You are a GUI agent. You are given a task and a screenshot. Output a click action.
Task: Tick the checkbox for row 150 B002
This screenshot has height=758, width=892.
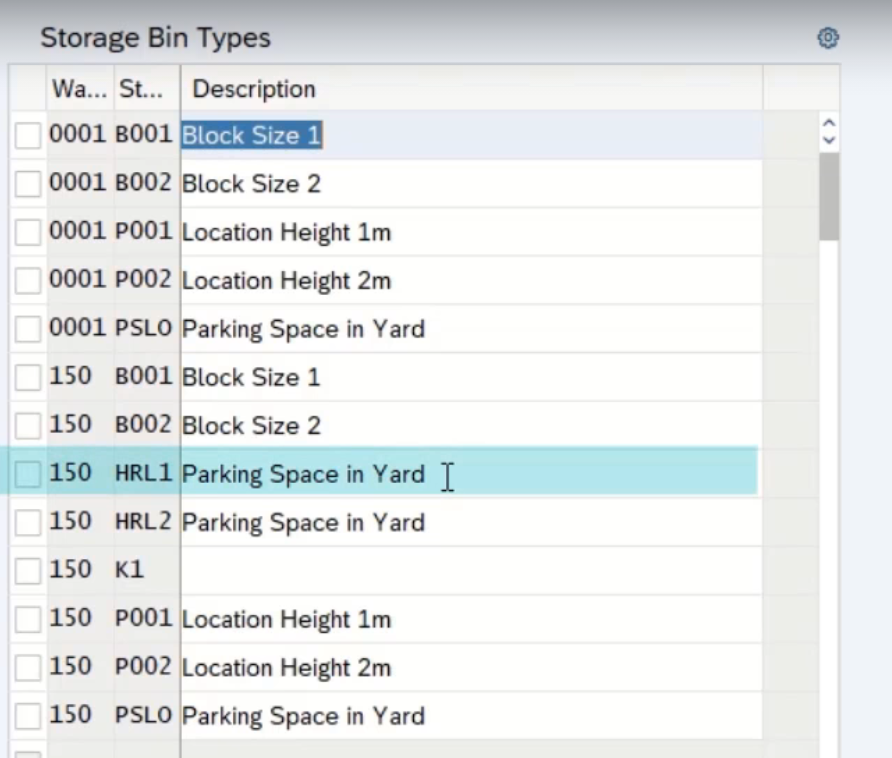28,426
